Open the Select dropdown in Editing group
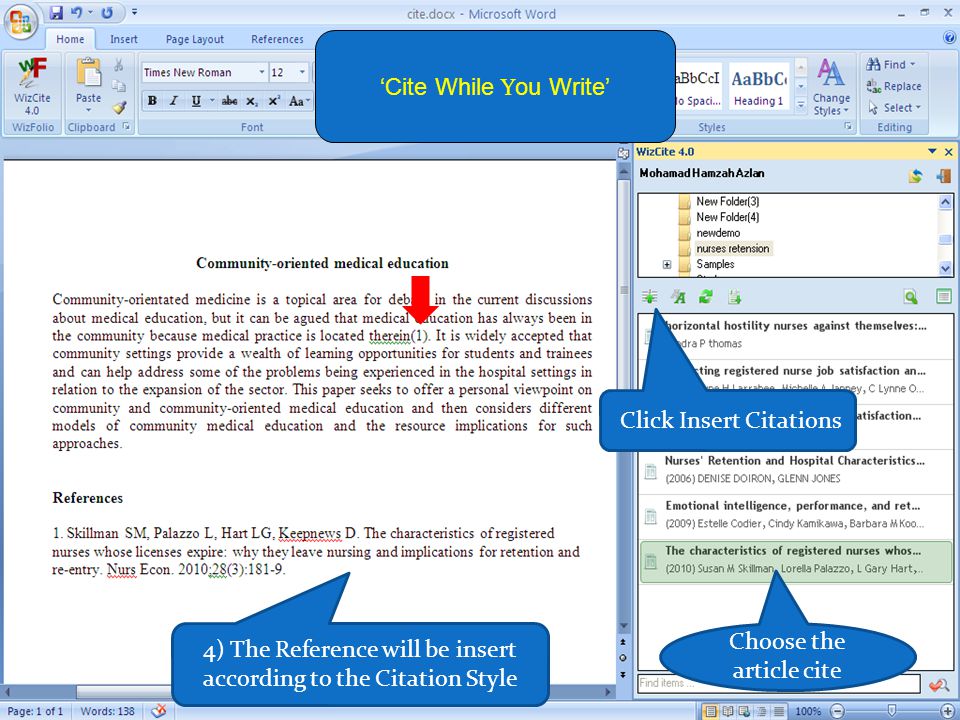960x720 pixels. 894,108
